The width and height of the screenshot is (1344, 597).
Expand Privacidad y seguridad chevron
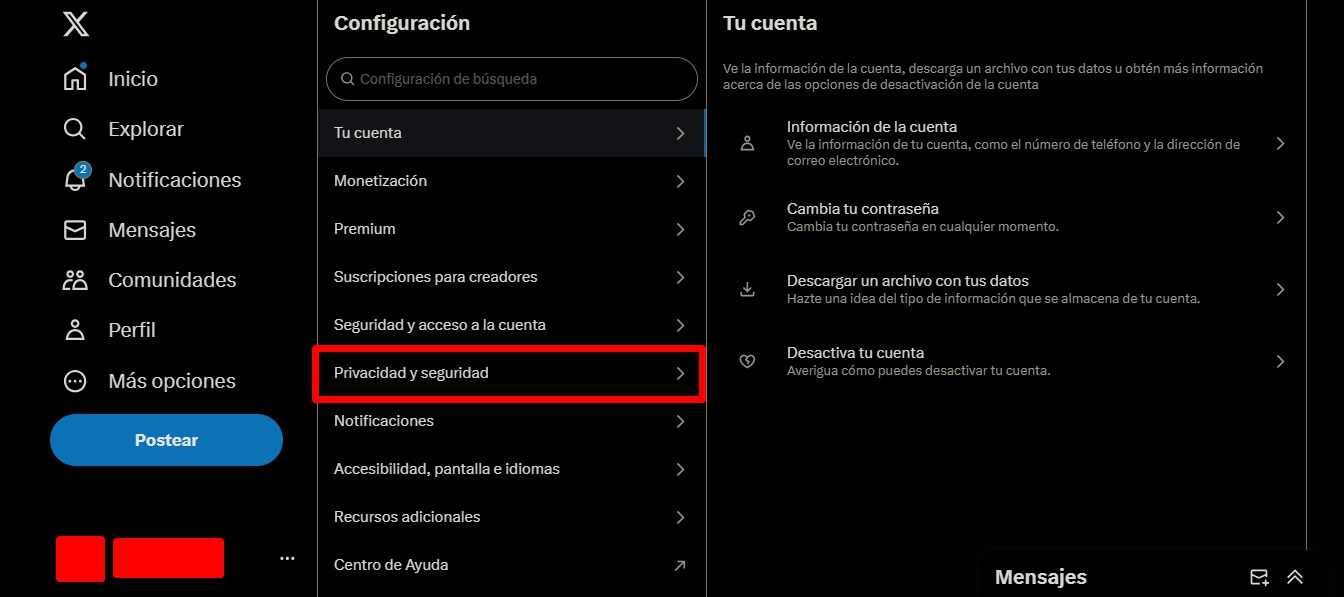[x=680, y=373]
